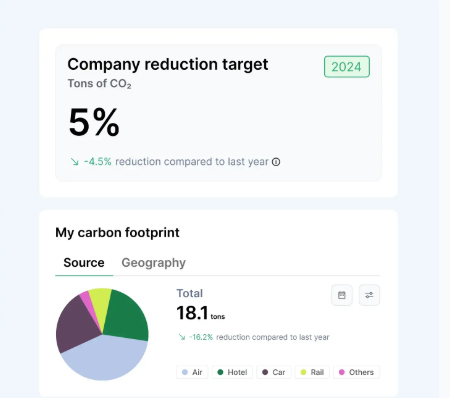
Task: Toggle the Car legend chip
Action: tap(274, 372)
